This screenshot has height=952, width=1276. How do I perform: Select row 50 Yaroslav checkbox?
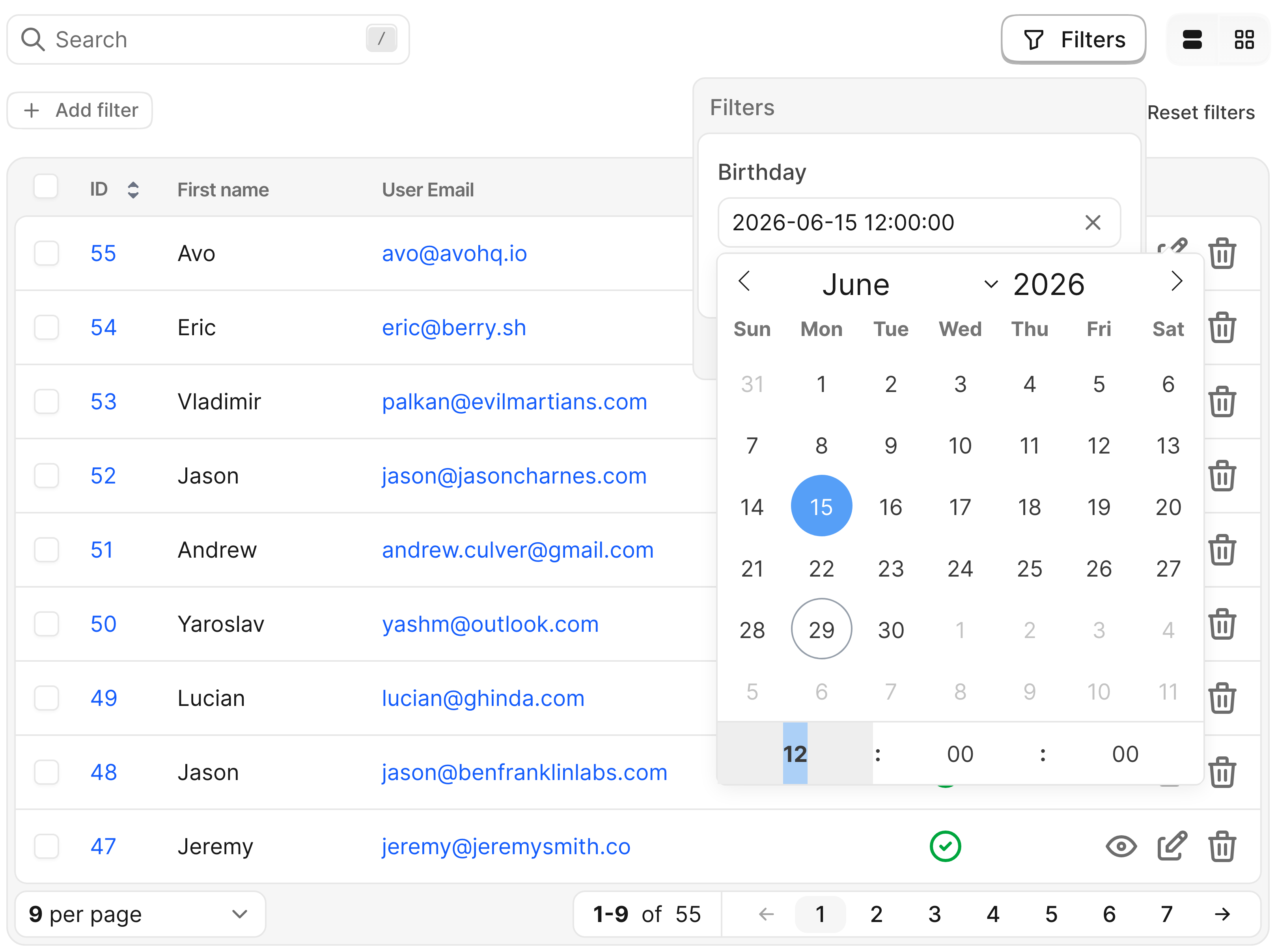46,623
